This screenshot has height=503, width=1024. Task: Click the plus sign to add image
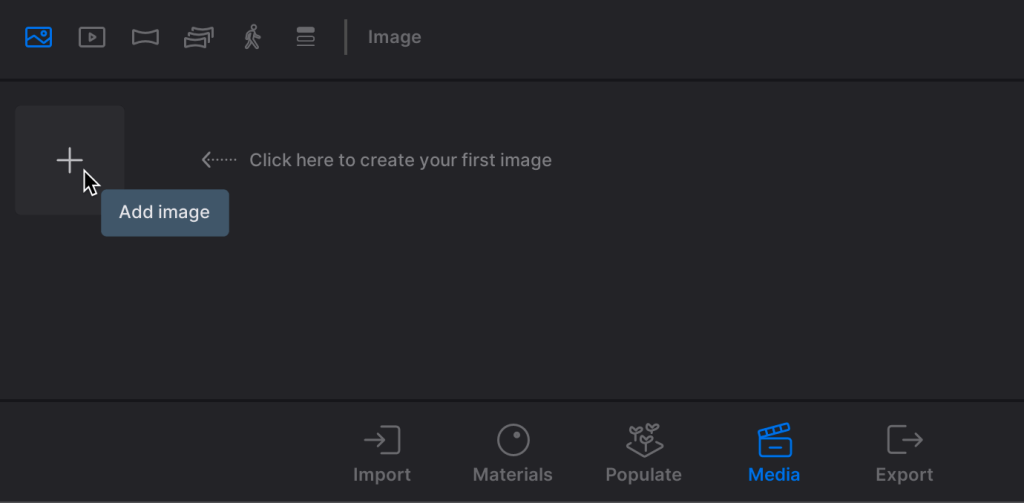69,160
